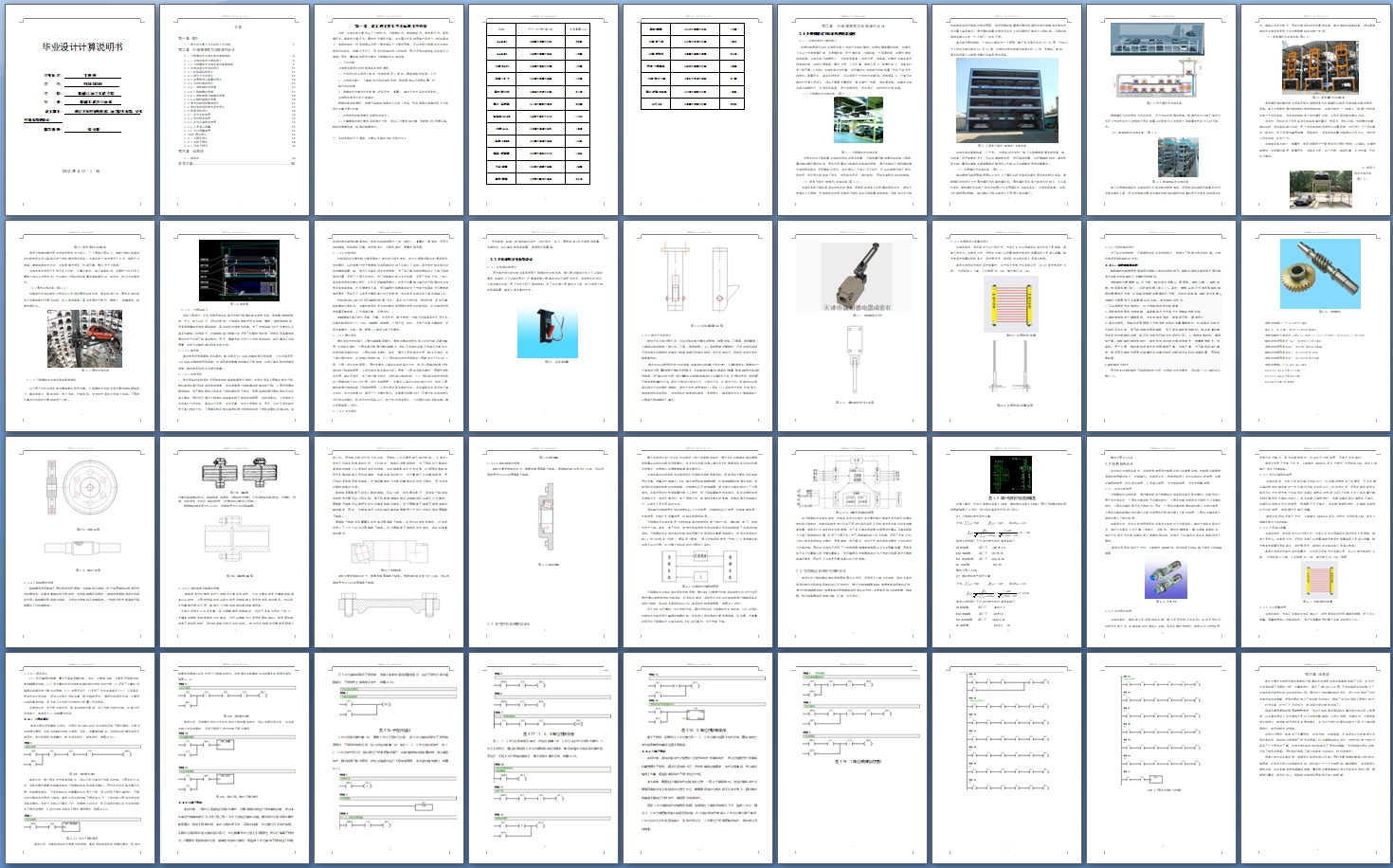Screen dimensions: 1393x868
Task: Select the 目录 table of contents page
Action: tap(234, 110)
